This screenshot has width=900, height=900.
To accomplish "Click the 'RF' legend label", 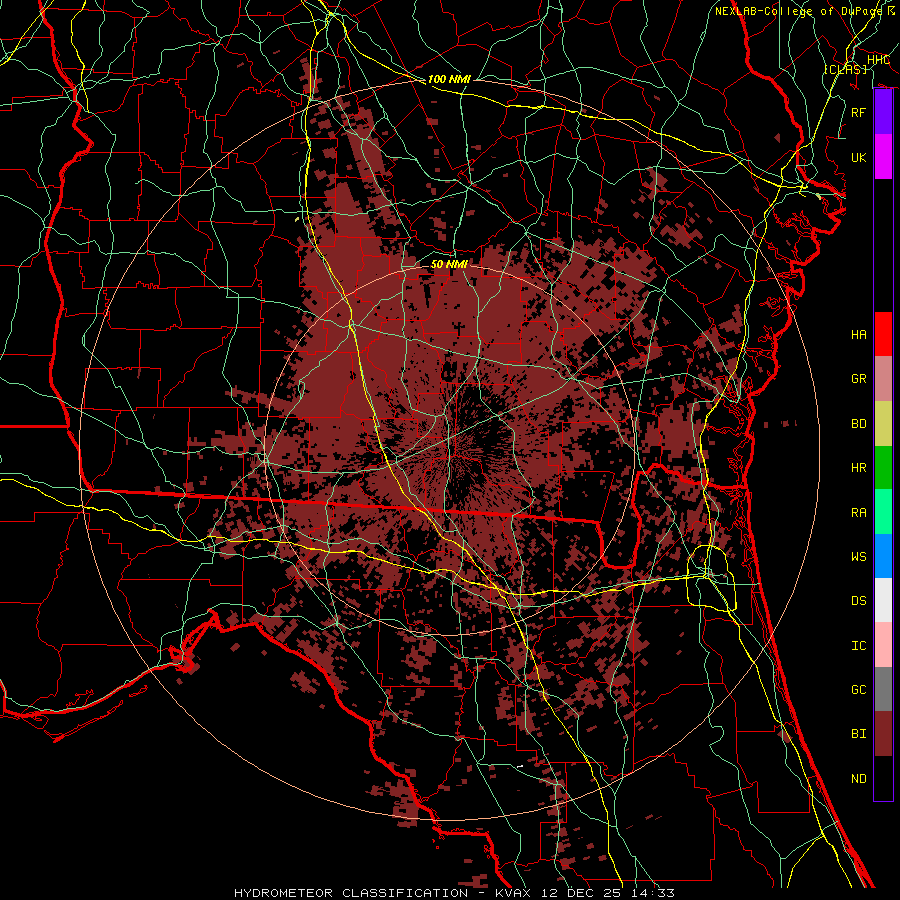I will point(858,112).
